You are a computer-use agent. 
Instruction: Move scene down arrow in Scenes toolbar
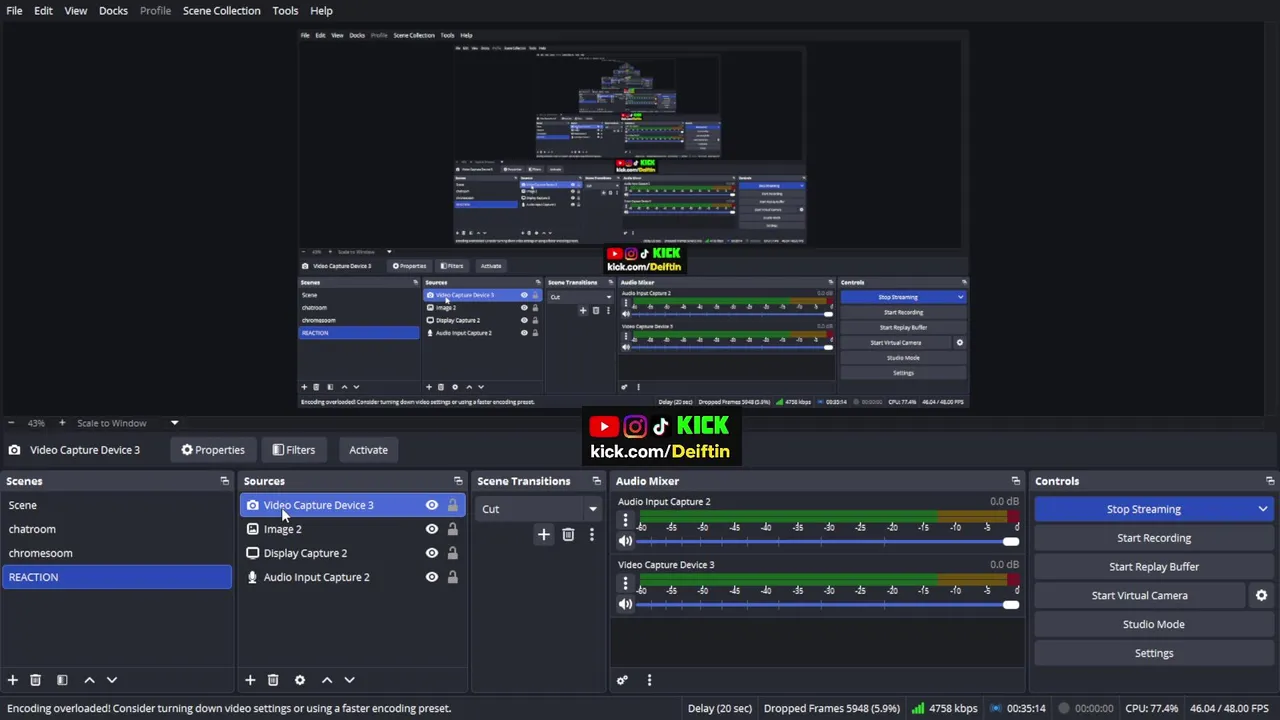click(112, 680)
